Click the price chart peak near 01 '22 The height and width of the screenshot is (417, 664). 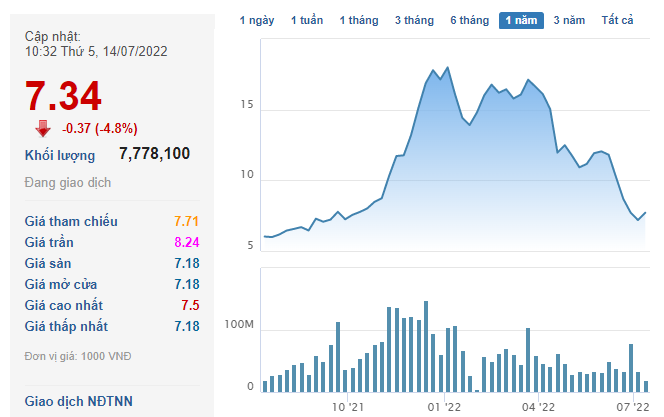coord(448,68)
